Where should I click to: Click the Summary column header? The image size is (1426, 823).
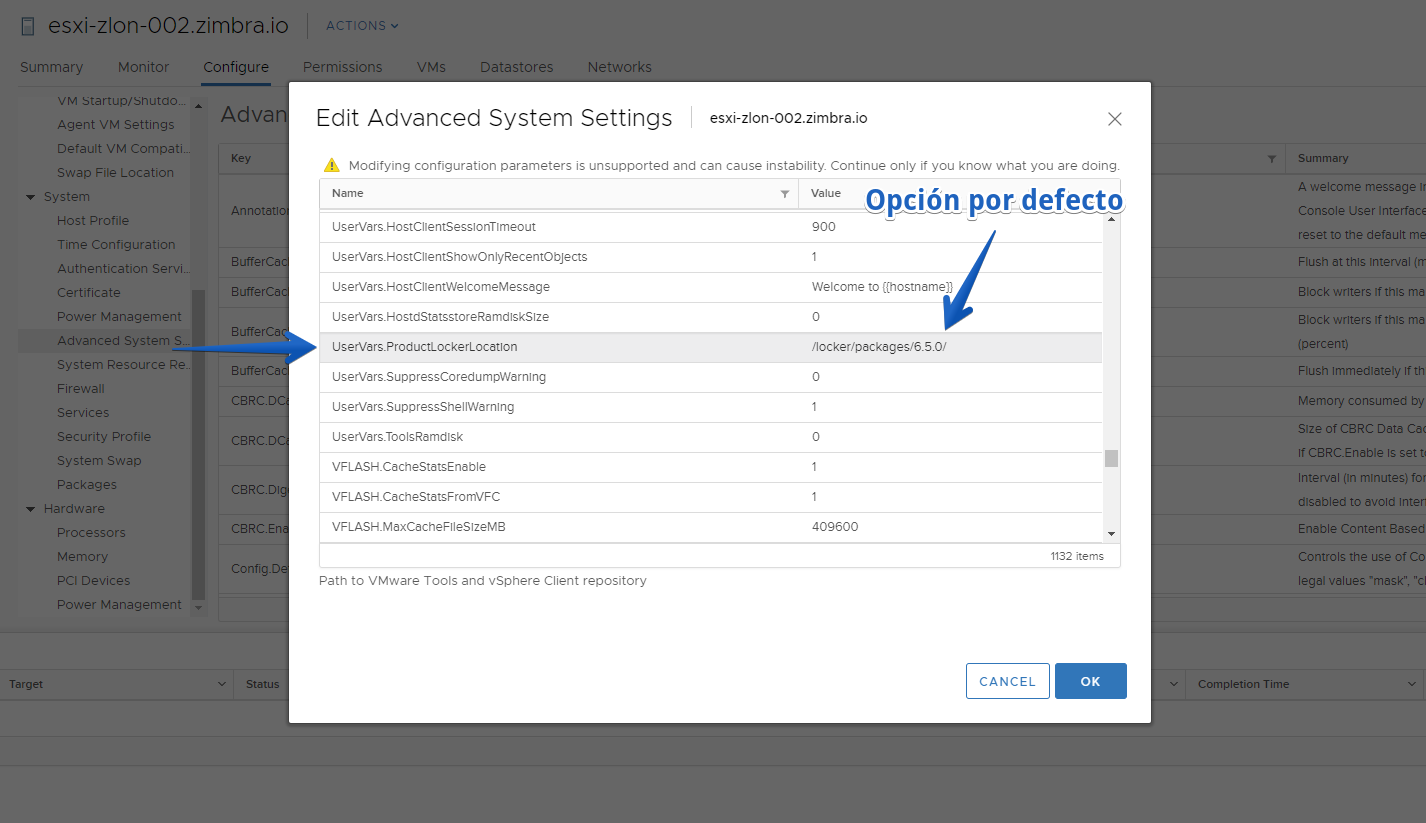(1323, 159)
